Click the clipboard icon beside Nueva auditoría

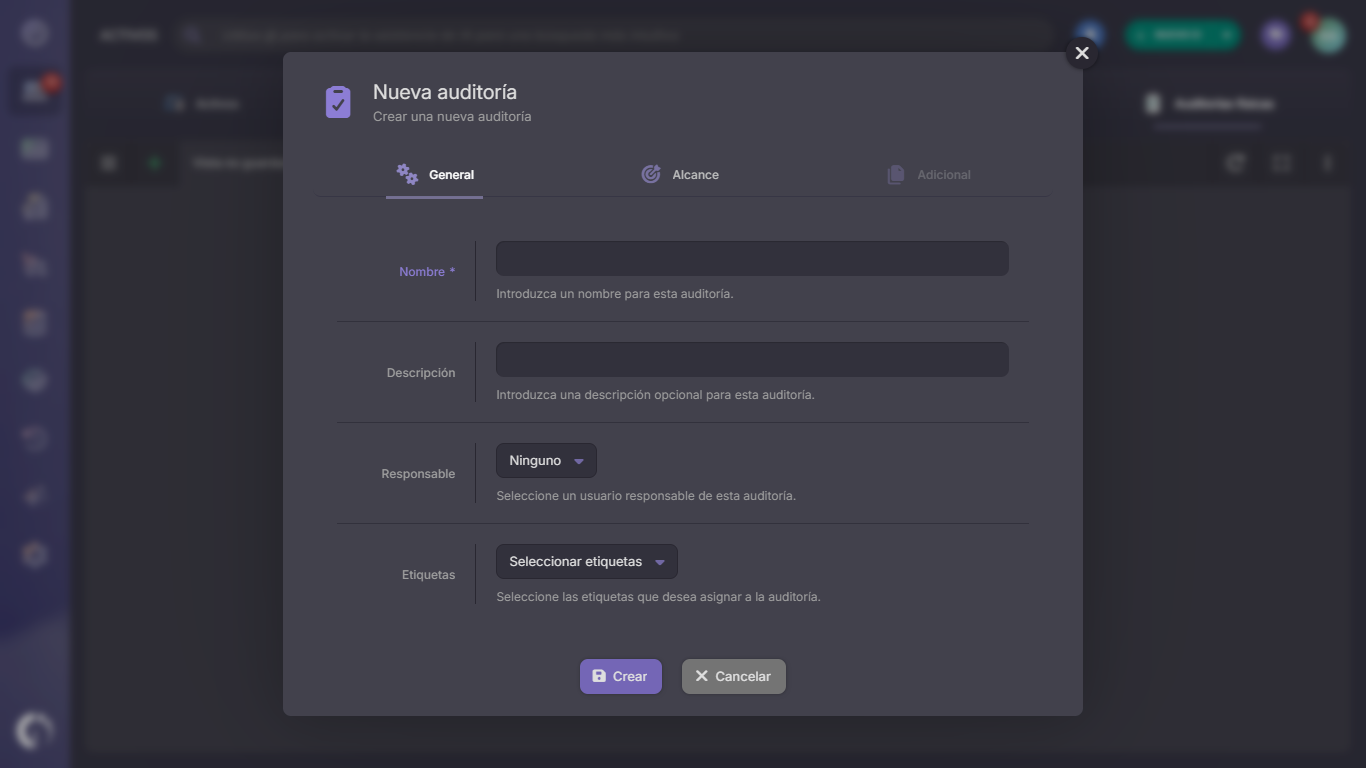click(338, 102)
